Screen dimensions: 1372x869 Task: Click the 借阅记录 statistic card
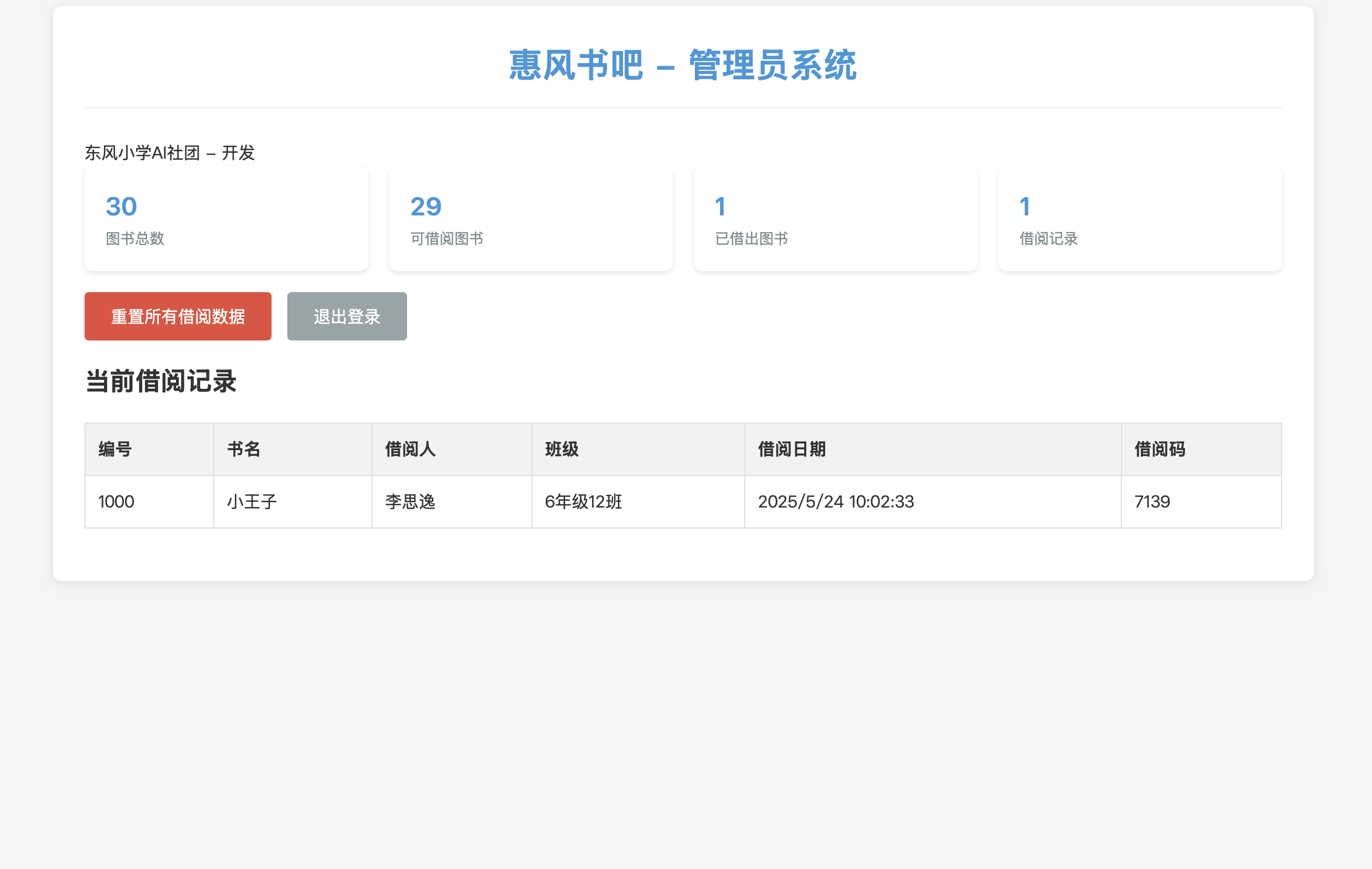click(1139, 218)
